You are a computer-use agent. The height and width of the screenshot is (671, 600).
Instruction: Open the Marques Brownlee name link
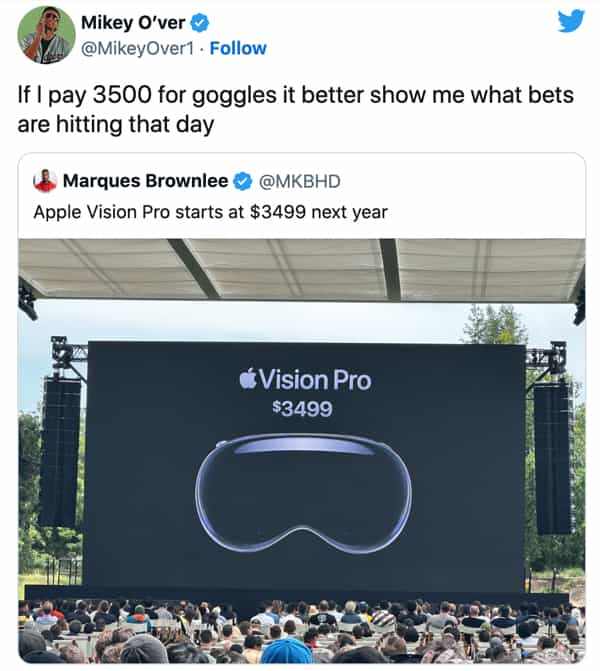pos(146,181)
